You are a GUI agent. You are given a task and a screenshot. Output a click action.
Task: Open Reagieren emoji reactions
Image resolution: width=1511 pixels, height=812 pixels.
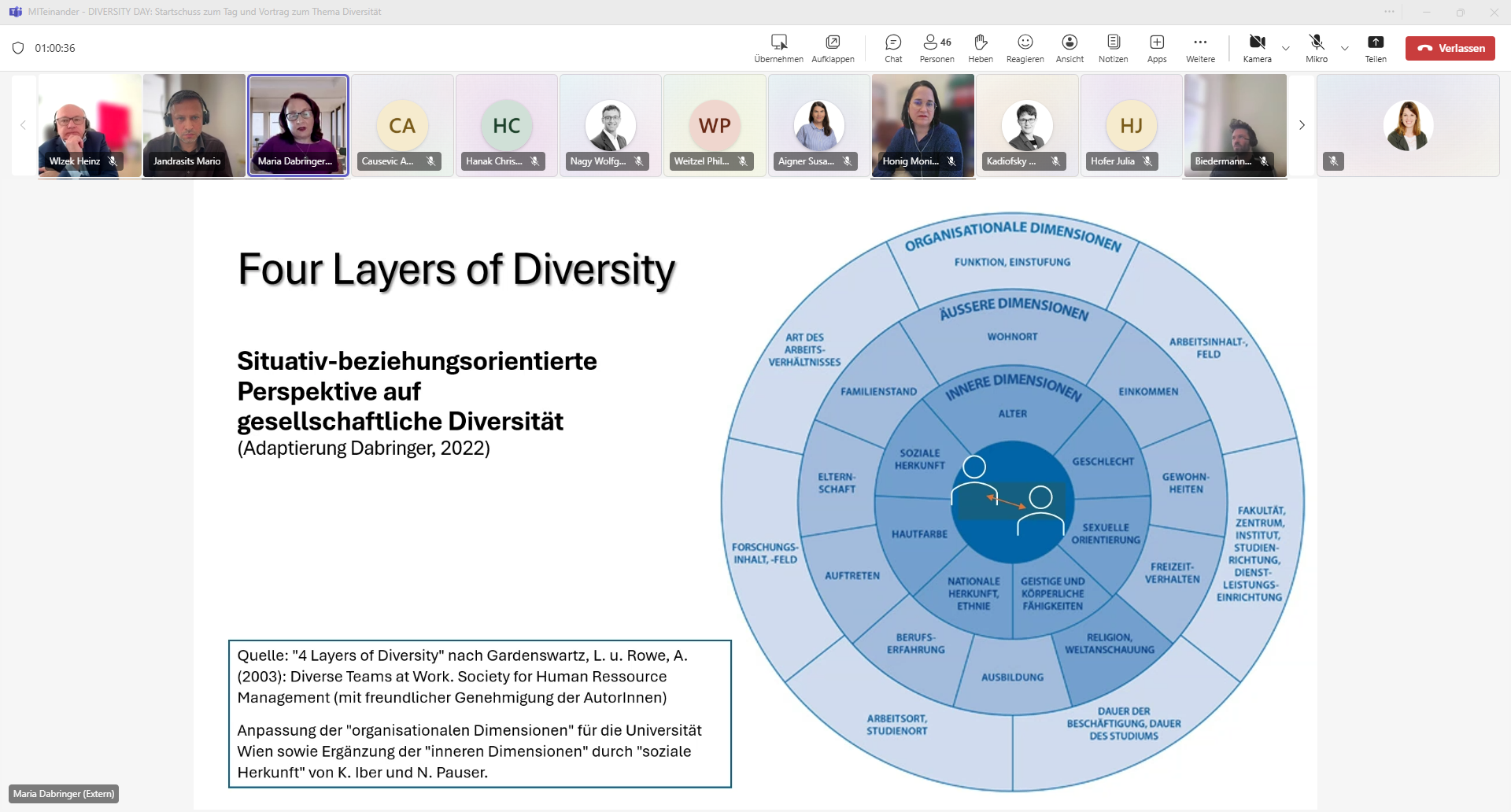pos(1025,47)
